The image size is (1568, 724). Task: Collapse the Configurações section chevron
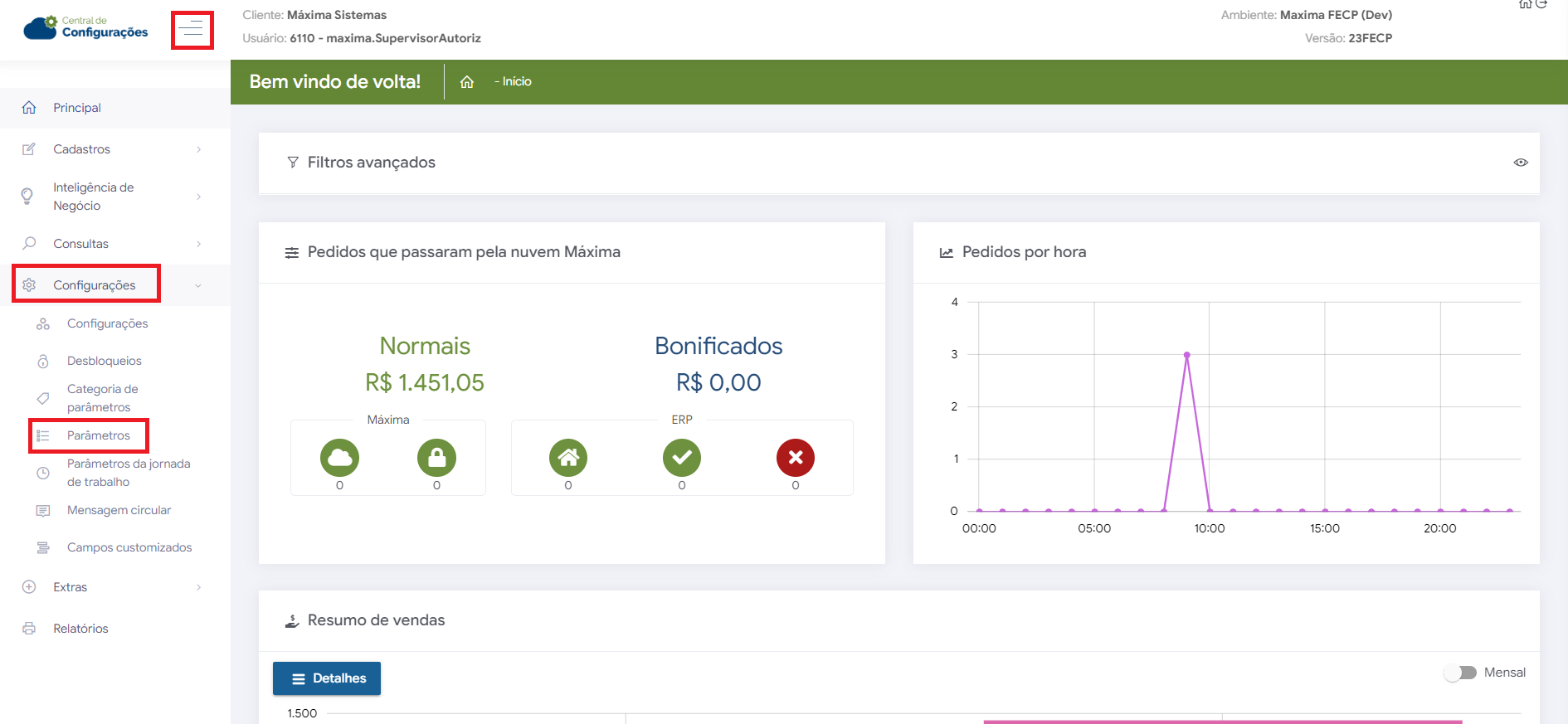pos(198,285)
